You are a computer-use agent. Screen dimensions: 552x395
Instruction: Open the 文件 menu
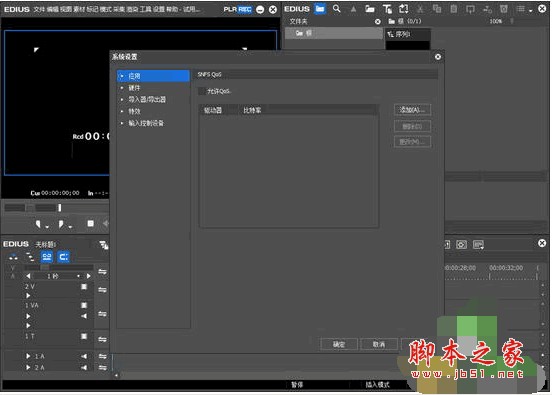(x=39, y=9)
